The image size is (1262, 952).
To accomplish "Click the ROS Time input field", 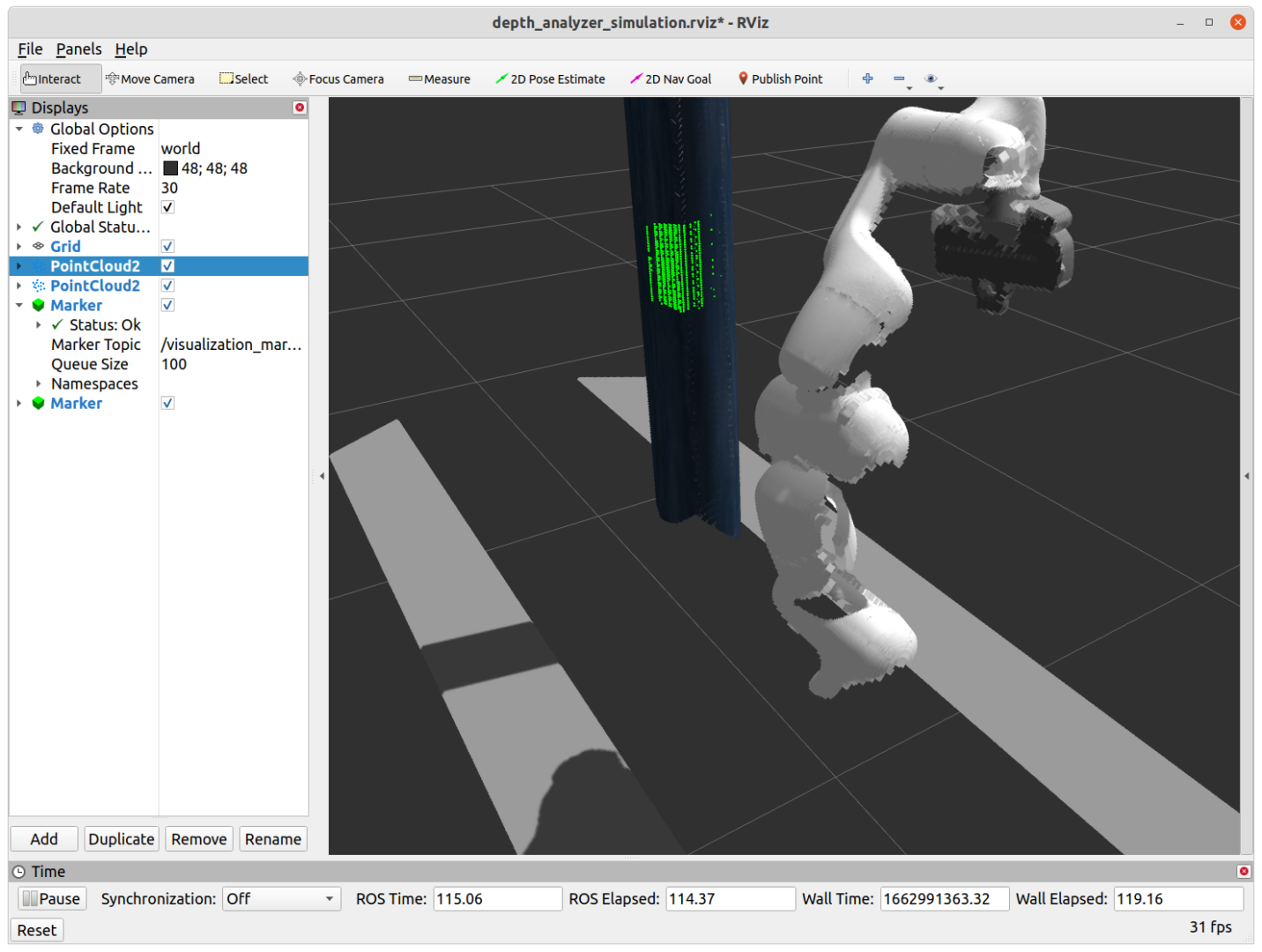I will [x=497, y=898].
